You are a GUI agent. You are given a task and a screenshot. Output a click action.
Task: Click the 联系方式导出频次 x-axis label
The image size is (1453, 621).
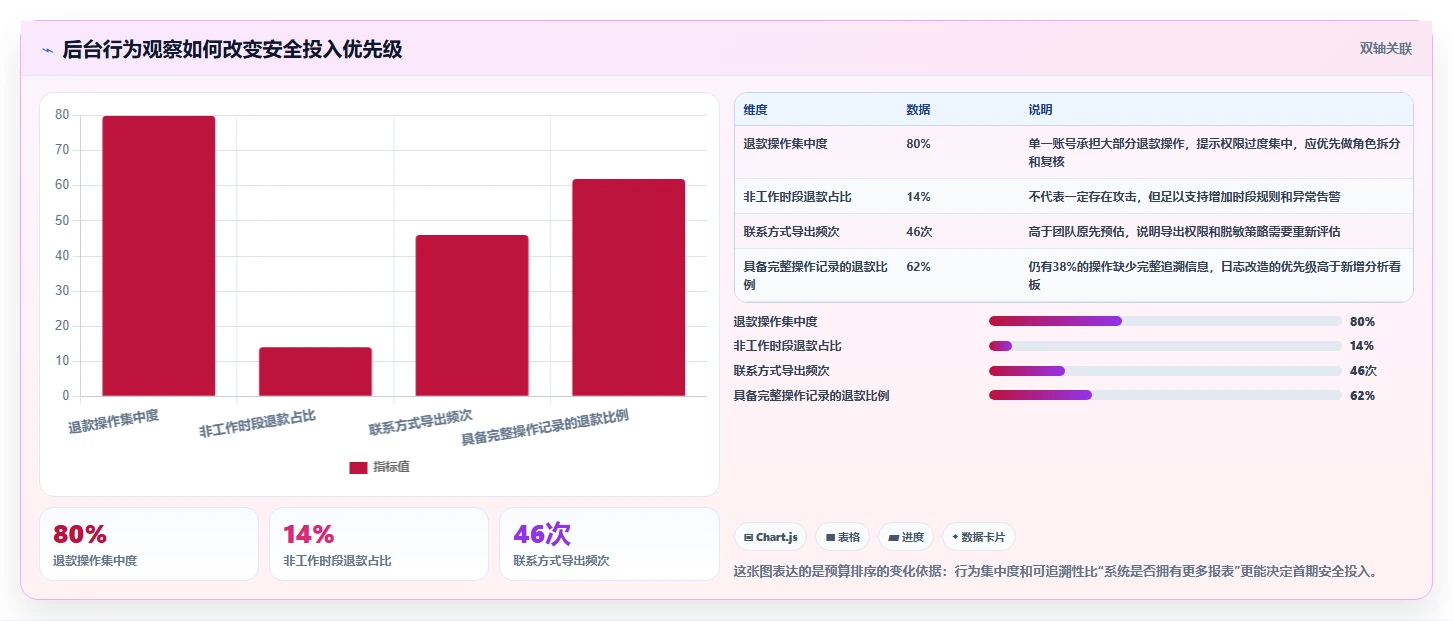[x=421, y=423]
